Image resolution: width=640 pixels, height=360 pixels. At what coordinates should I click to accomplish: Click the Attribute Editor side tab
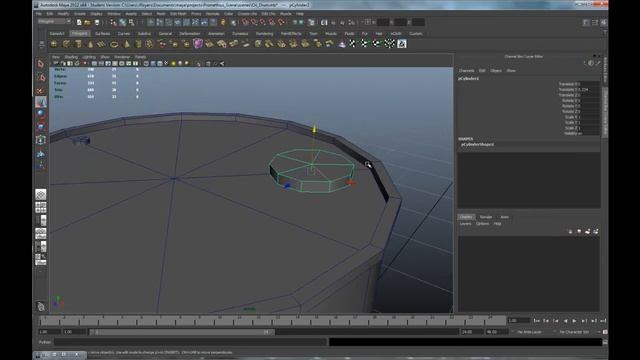605,69
